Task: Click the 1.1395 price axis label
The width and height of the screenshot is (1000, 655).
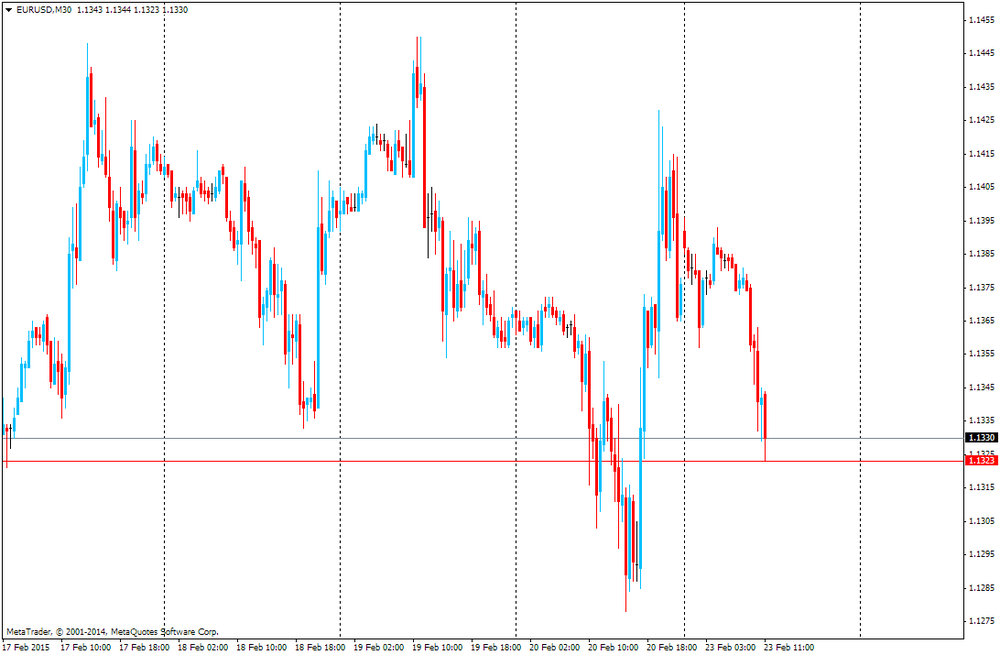Action: click(982, 221)
